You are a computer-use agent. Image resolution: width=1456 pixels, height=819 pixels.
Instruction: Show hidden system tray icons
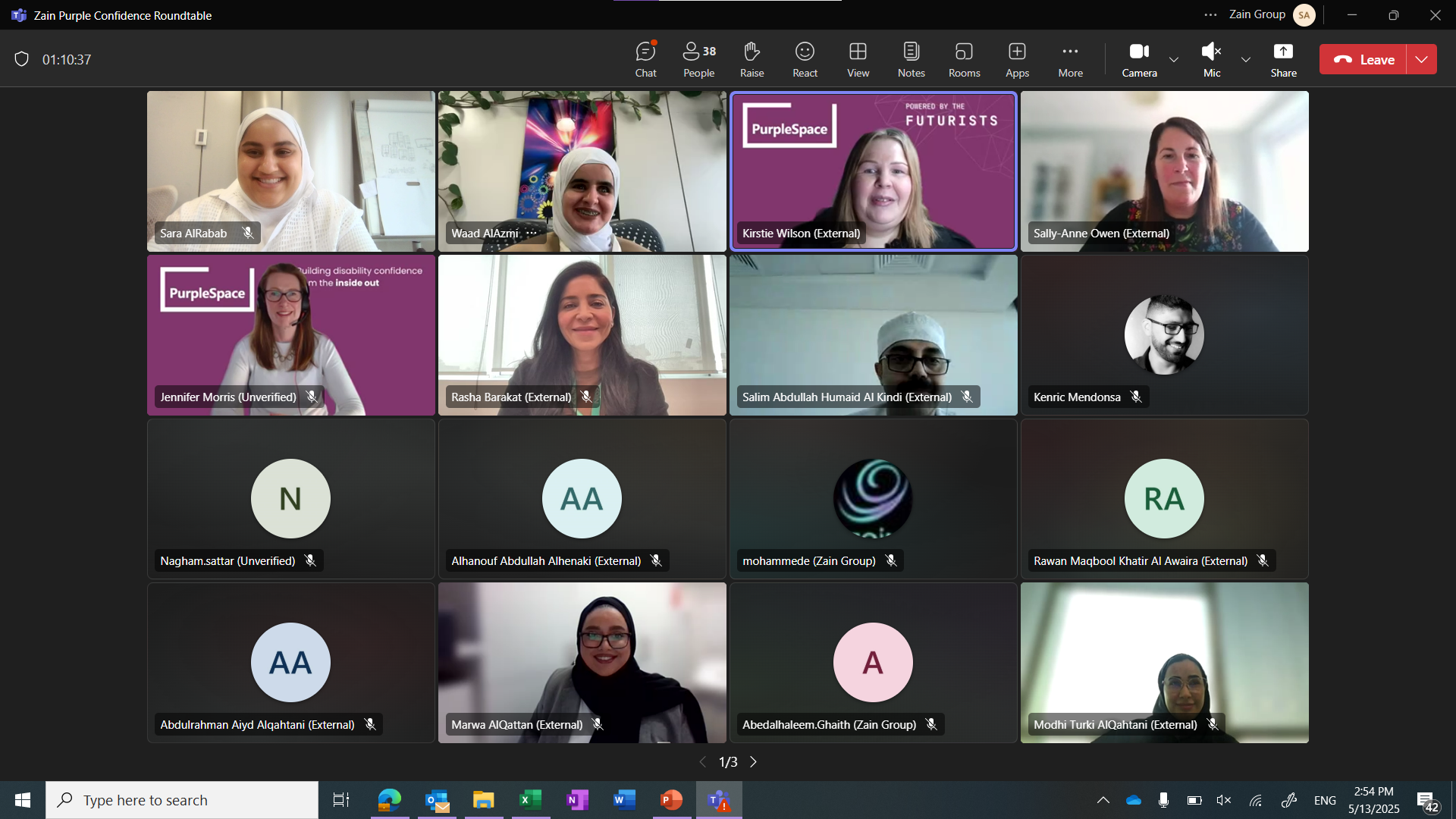[x=1103, y=800]
